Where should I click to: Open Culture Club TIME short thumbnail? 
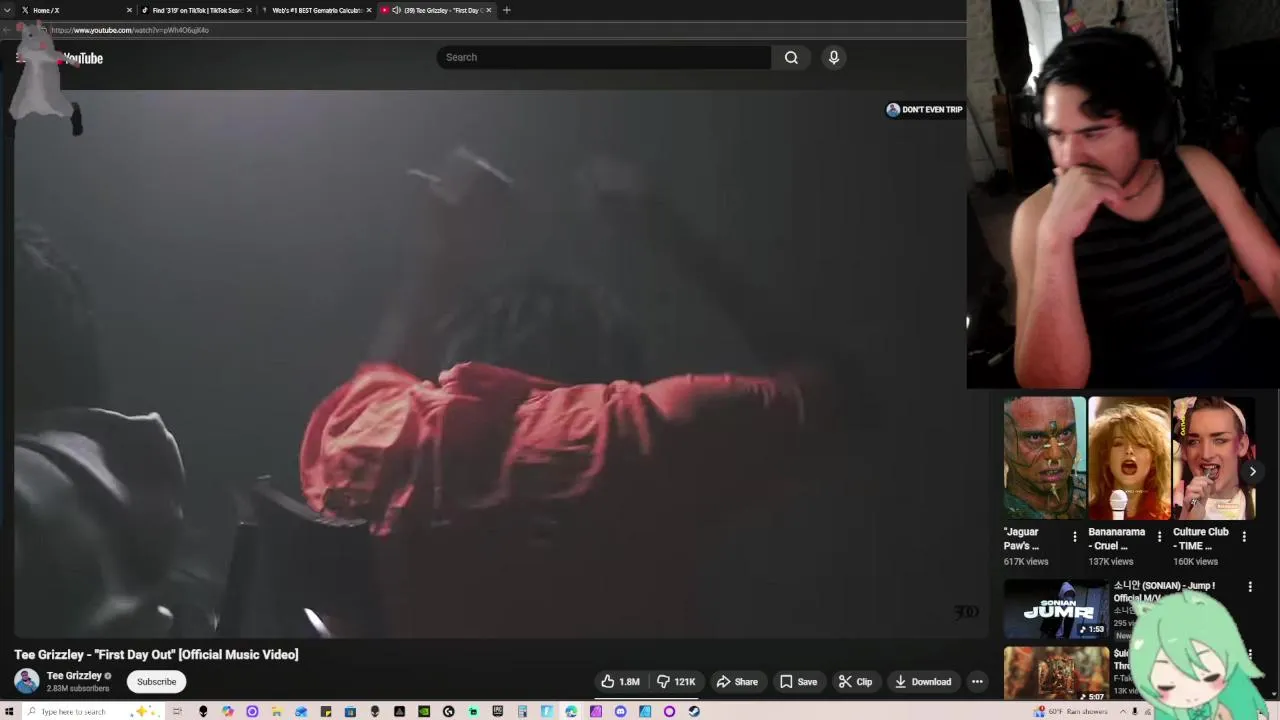pyautogui.click(x=1213, y=458)
